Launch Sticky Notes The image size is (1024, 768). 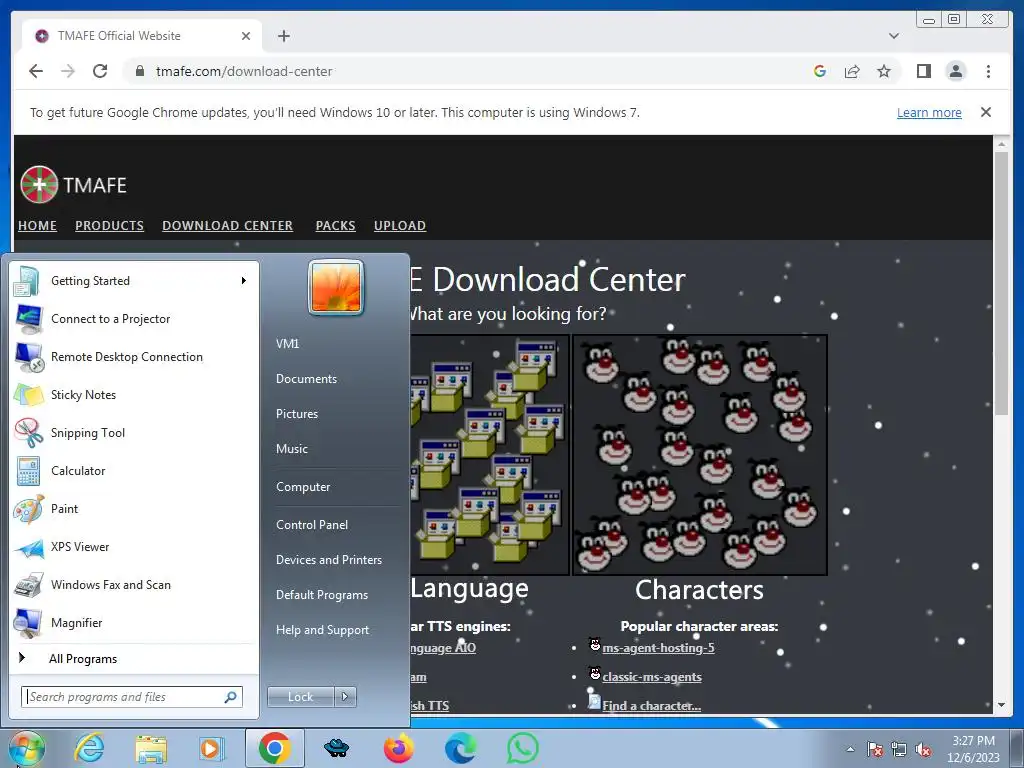[134, 394]
